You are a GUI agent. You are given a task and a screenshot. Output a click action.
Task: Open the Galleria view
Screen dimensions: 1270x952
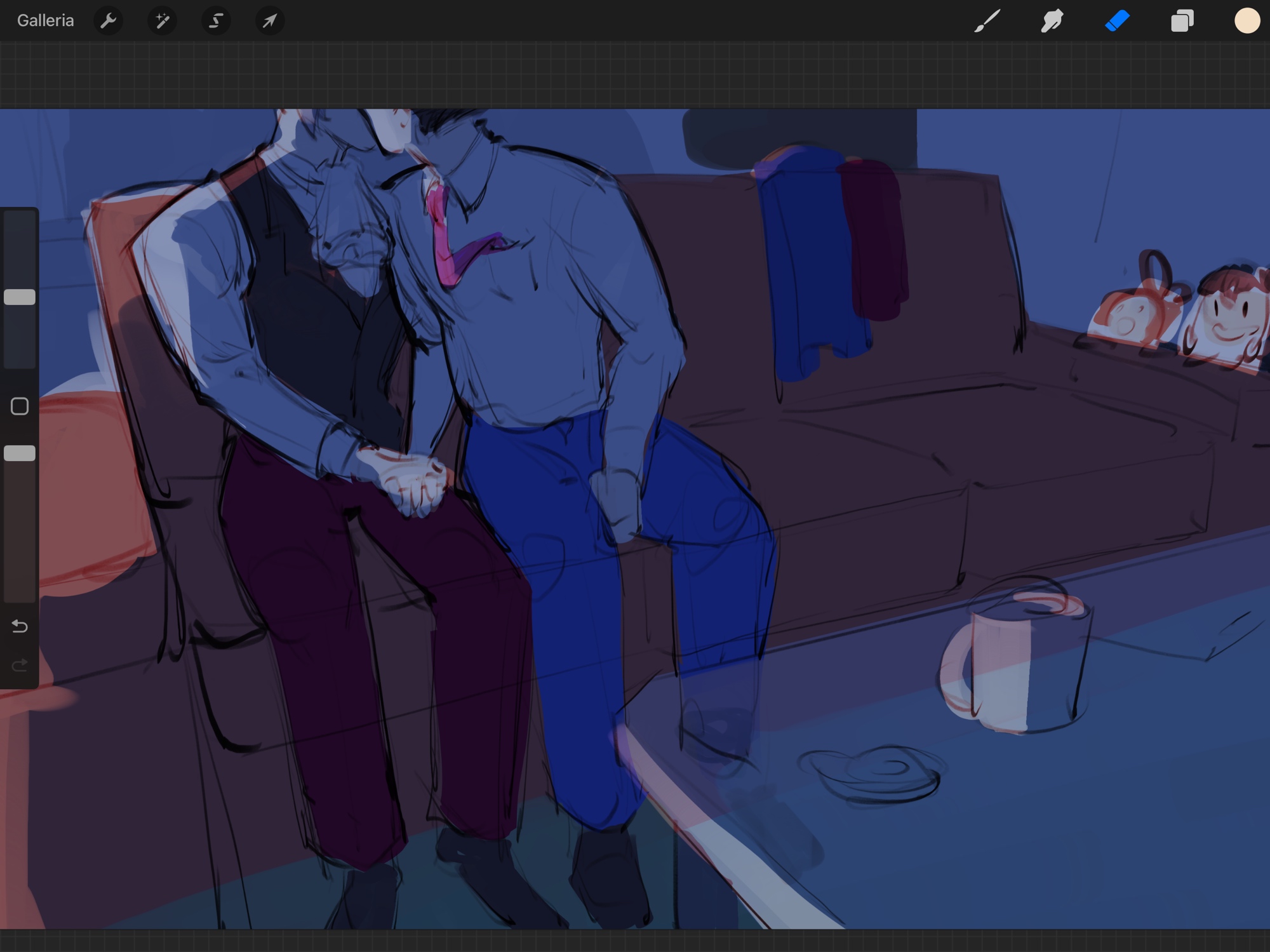click(x=45, y=21)
